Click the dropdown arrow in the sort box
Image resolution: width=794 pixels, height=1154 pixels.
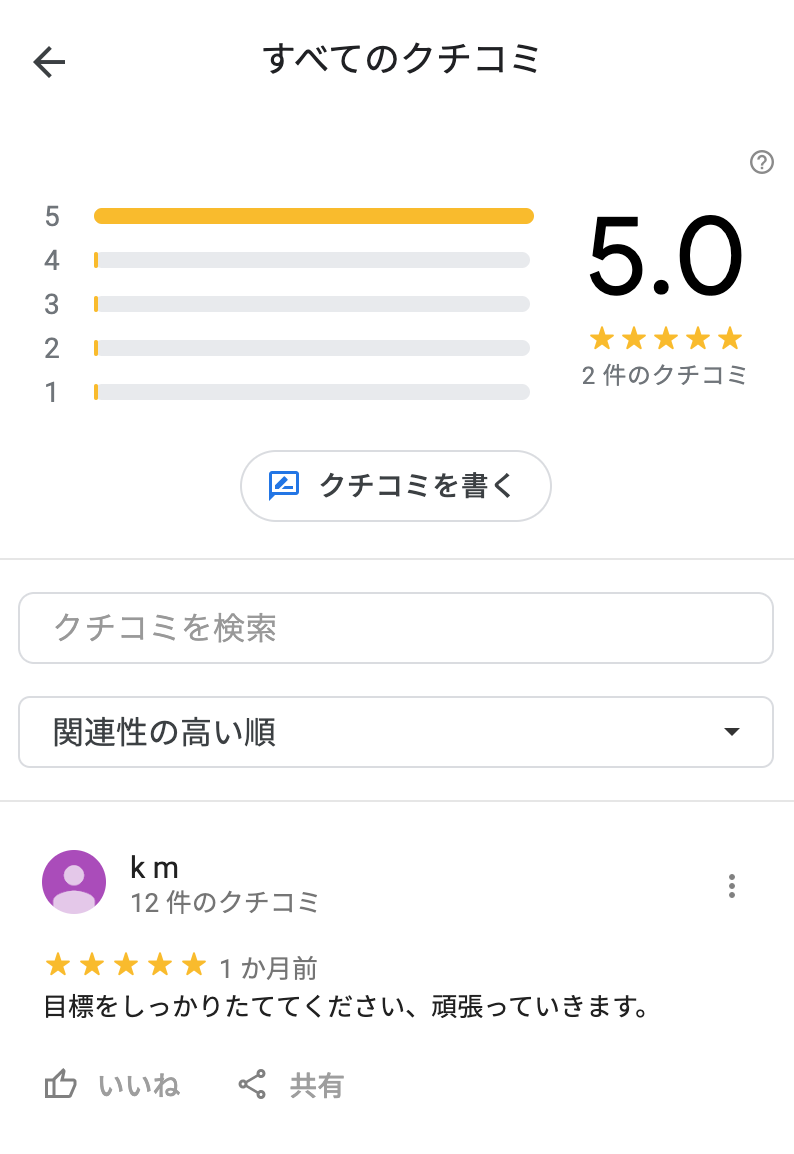[x=731, y=732]
